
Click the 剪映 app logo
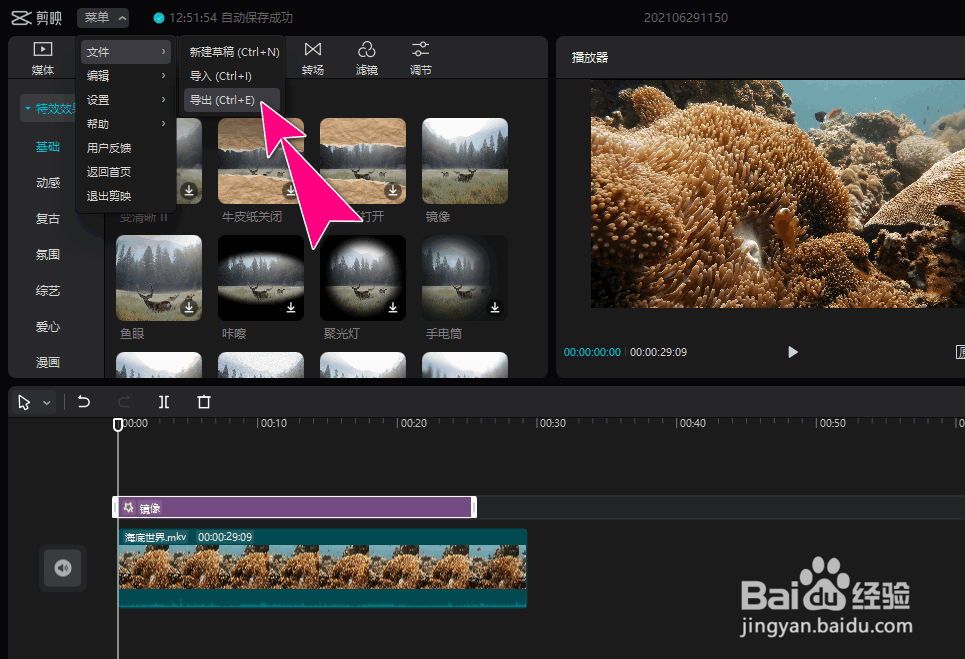tap(37, 18)
